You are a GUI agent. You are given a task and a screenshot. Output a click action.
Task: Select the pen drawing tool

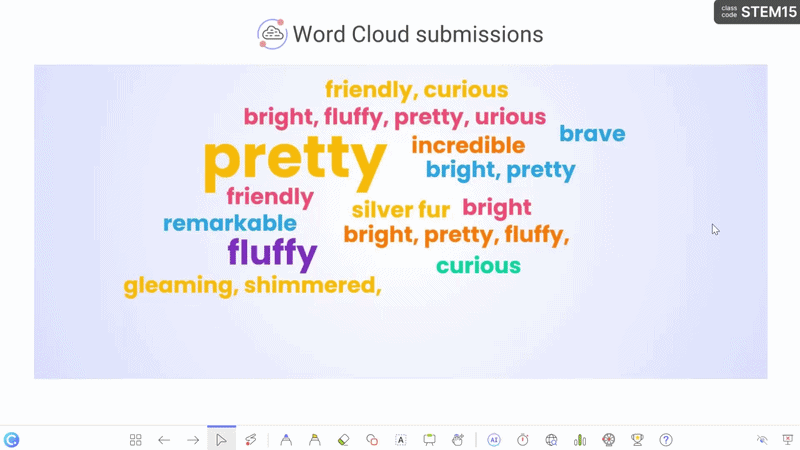tap(286, 440)
